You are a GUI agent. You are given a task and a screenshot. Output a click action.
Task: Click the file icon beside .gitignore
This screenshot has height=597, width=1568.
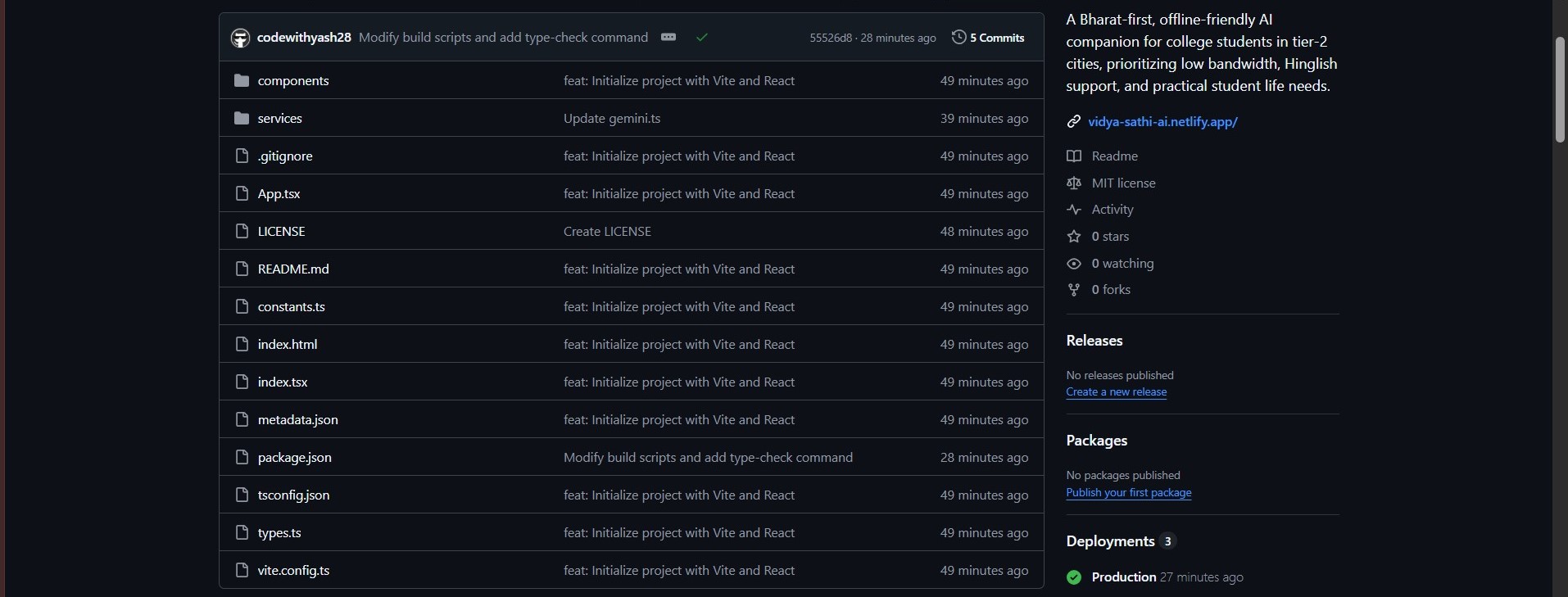(241, 156)
